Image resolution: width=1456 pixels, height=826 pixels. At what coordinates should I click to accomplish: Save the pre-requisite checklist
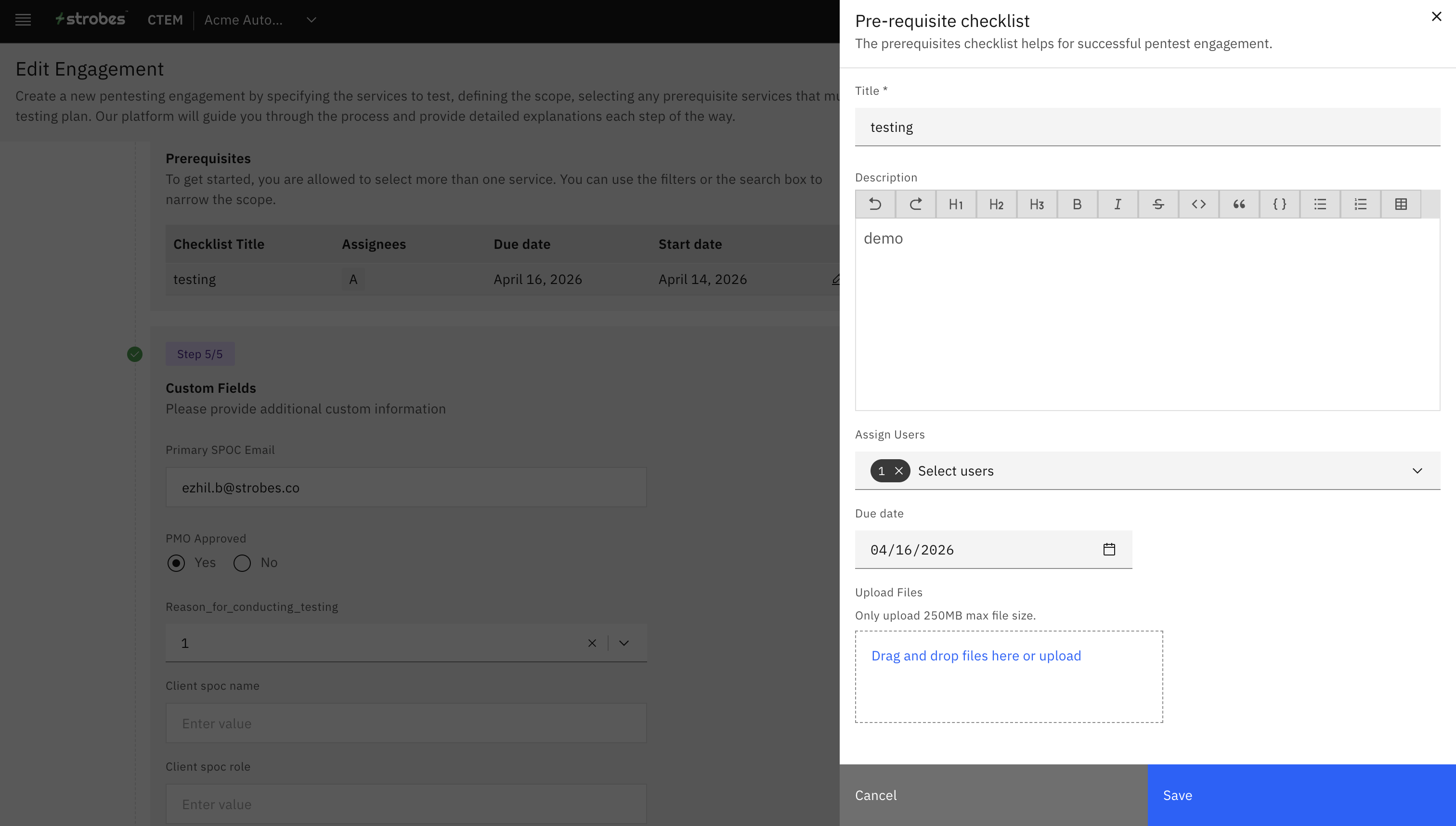[x=1301, y=795]
